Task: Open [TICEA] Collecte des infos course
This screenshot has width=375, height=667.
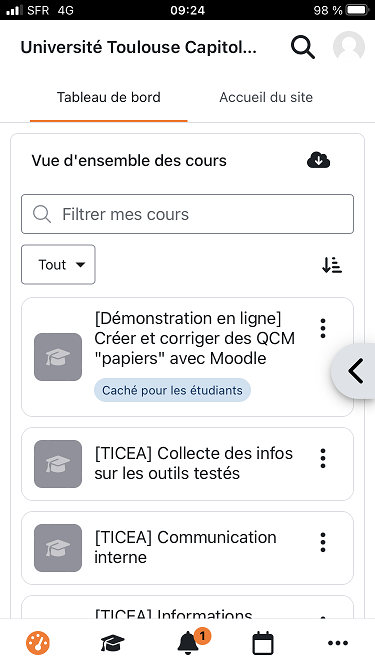Action: tap(193, 463)
